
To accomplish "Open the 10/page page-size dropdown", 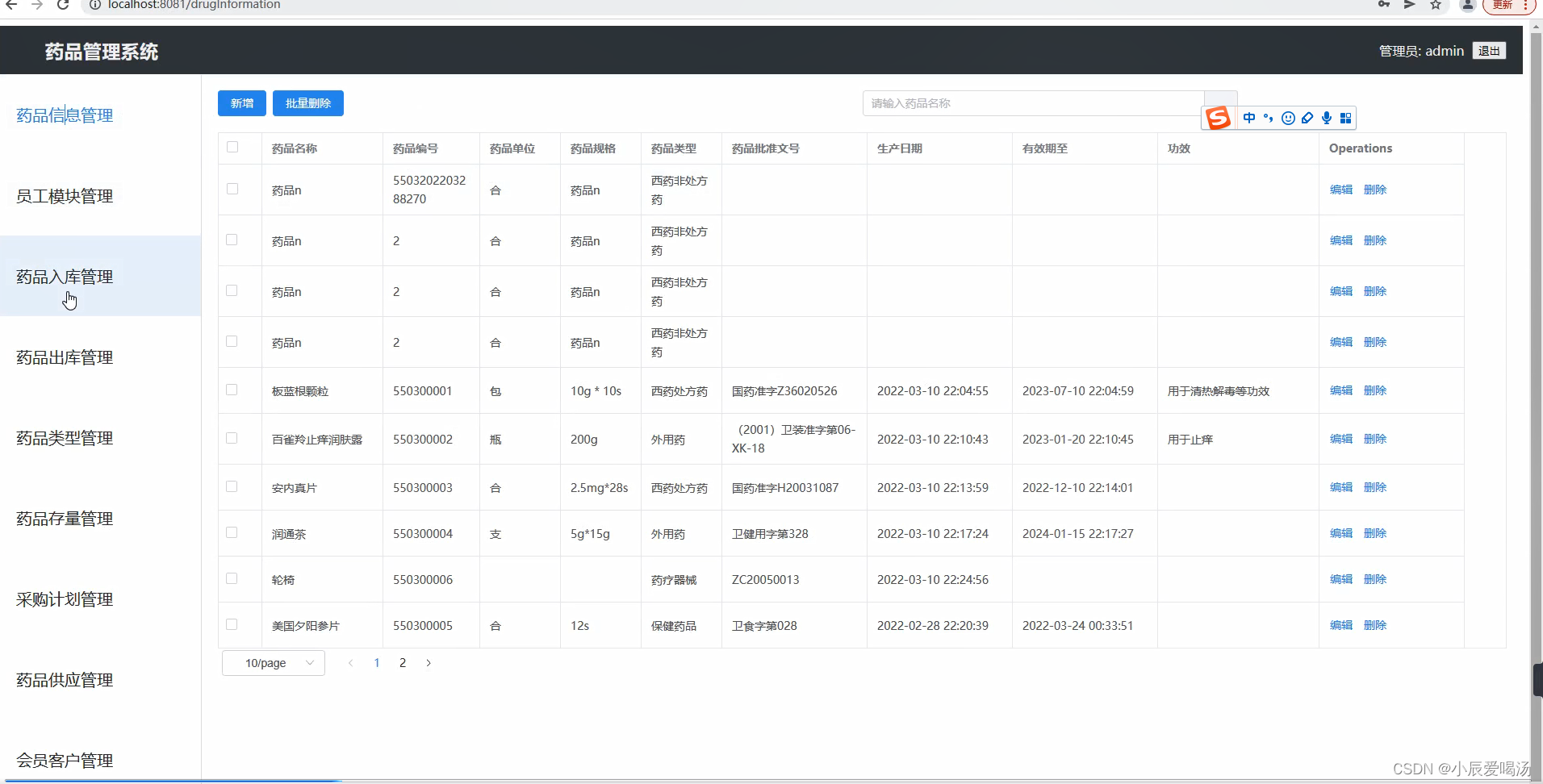I will pos(274,663).
